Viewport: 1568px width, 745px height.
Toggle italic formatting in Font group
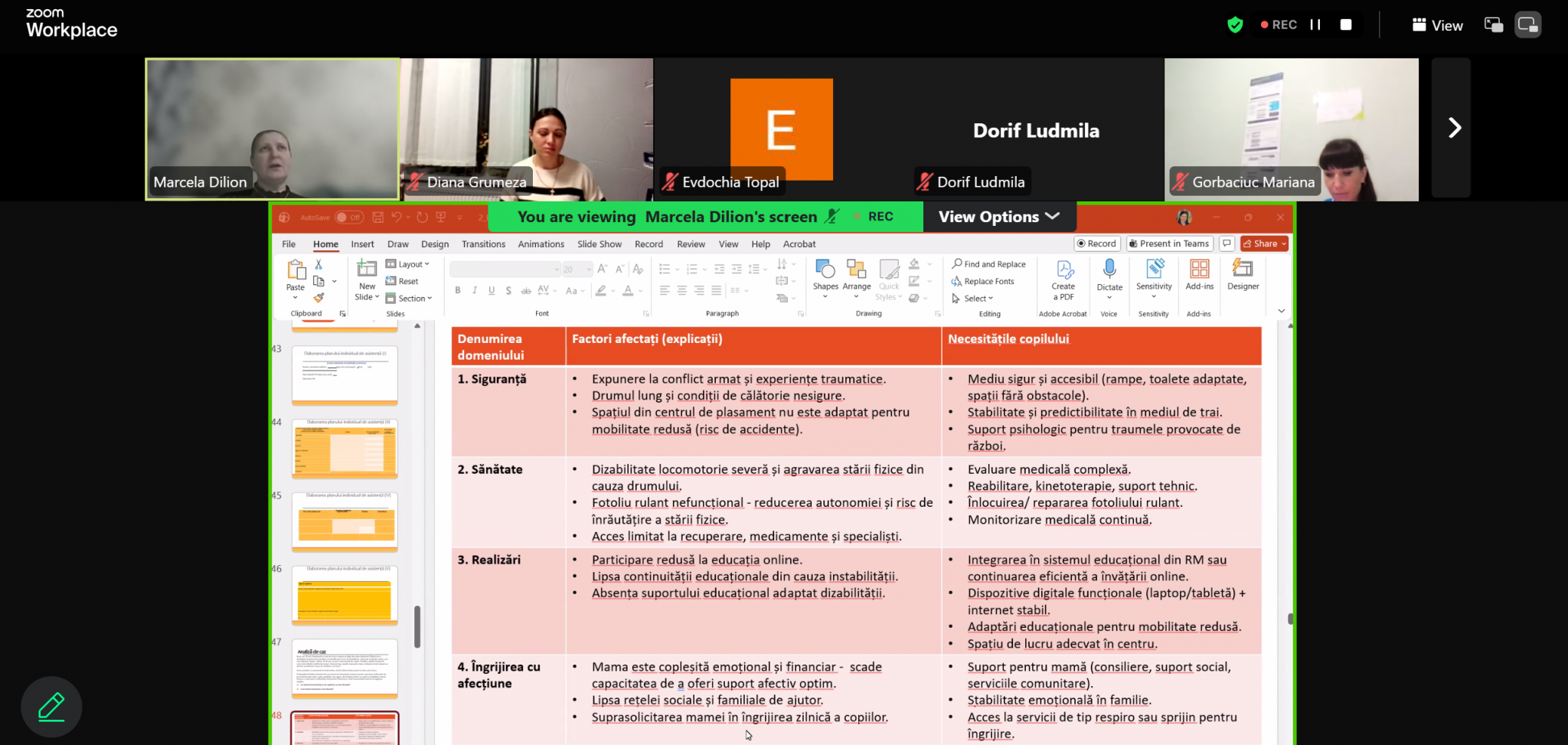click(x=475, y=291)
